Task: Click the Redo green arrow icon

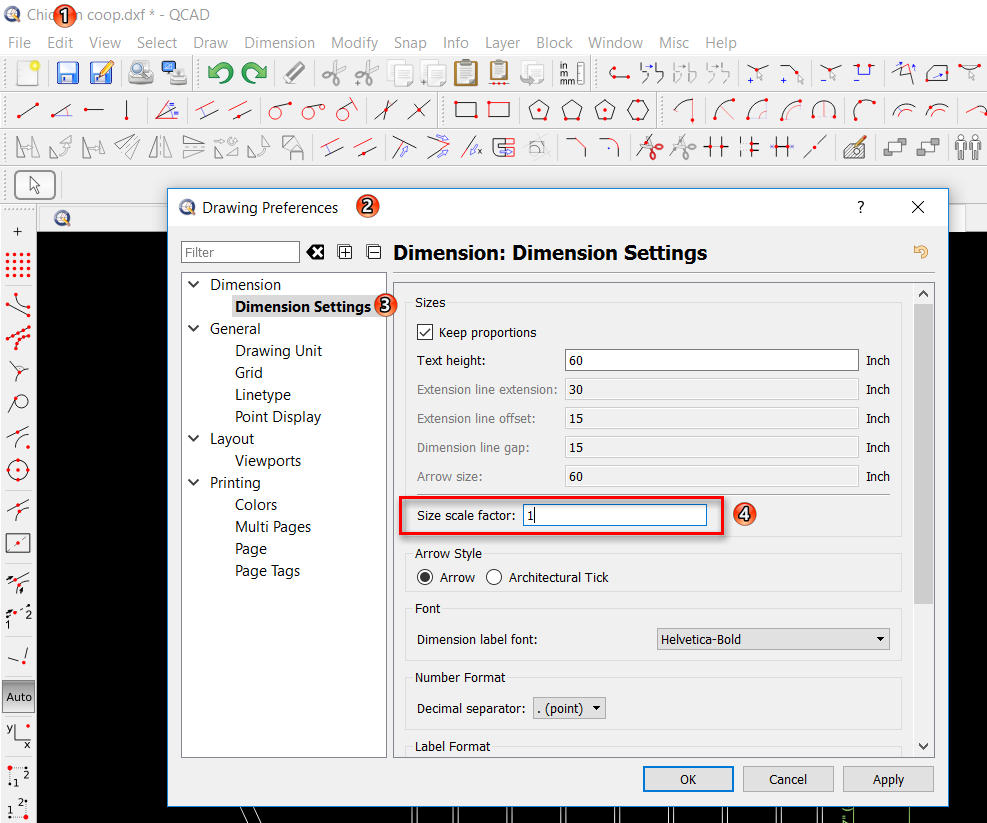Action: [x=254, y=73]
